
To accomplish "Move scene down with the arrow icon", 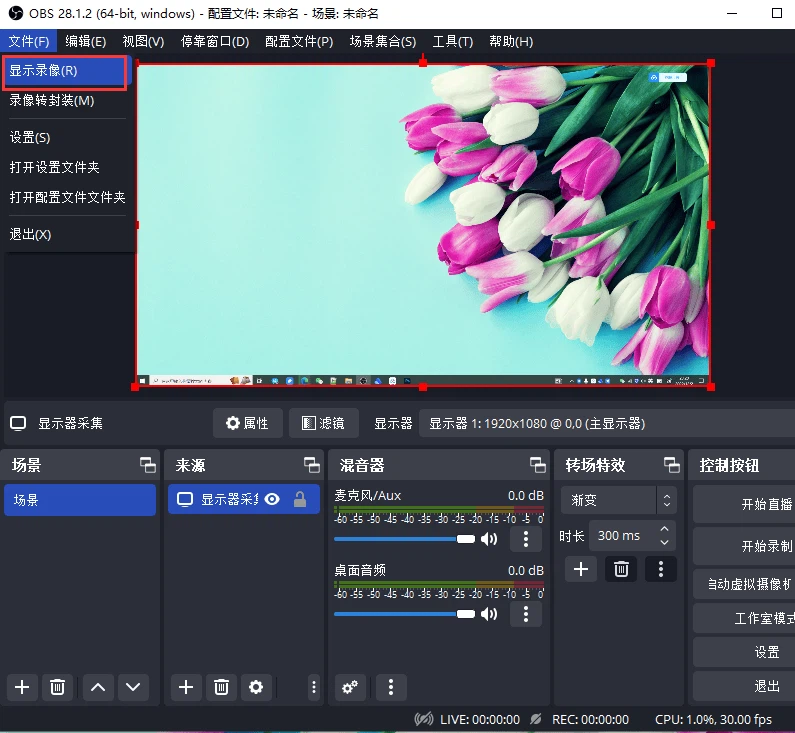I will [x=133, y=687].
